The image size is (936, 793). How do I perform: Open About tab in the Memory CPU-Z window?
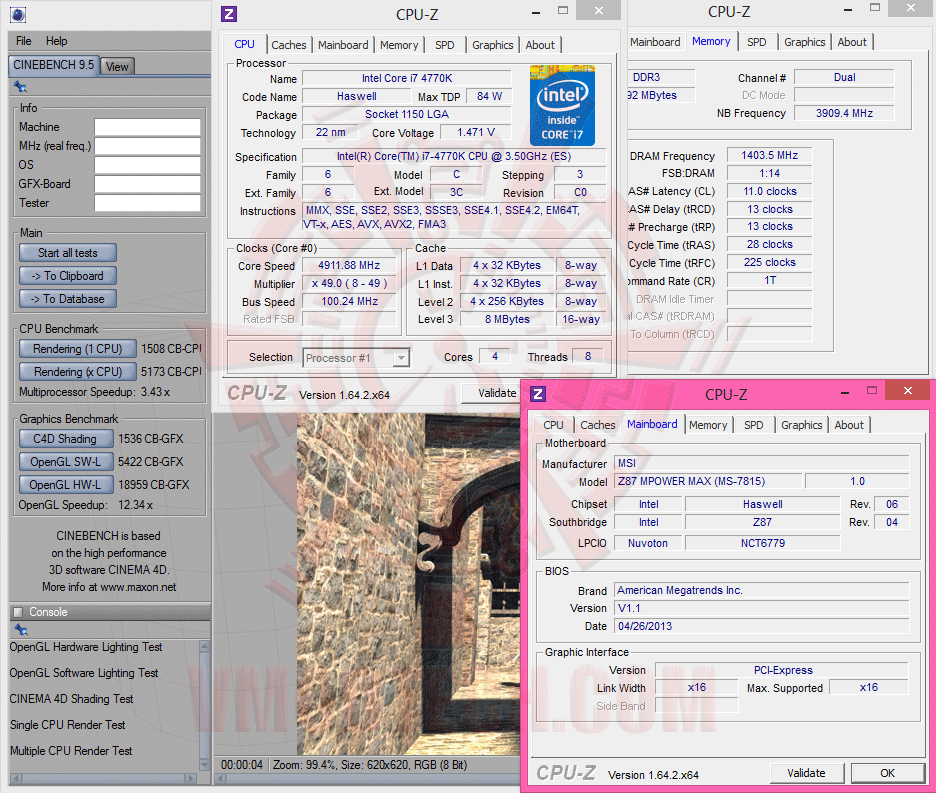click(852, 42)
